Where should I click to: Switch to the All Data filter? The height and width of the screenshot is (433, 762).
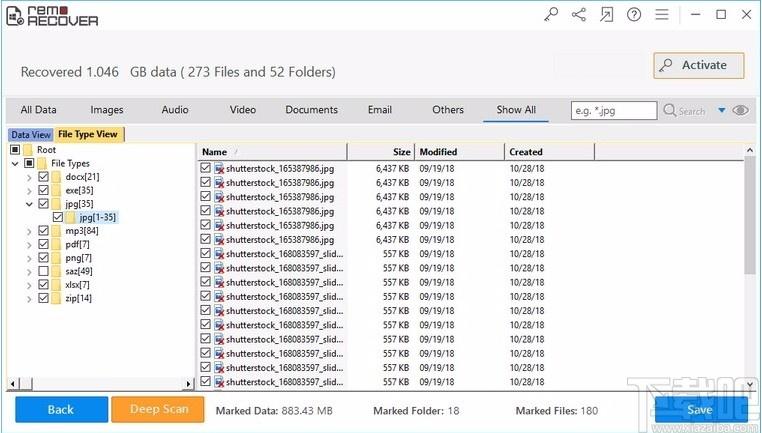[38, 110]
